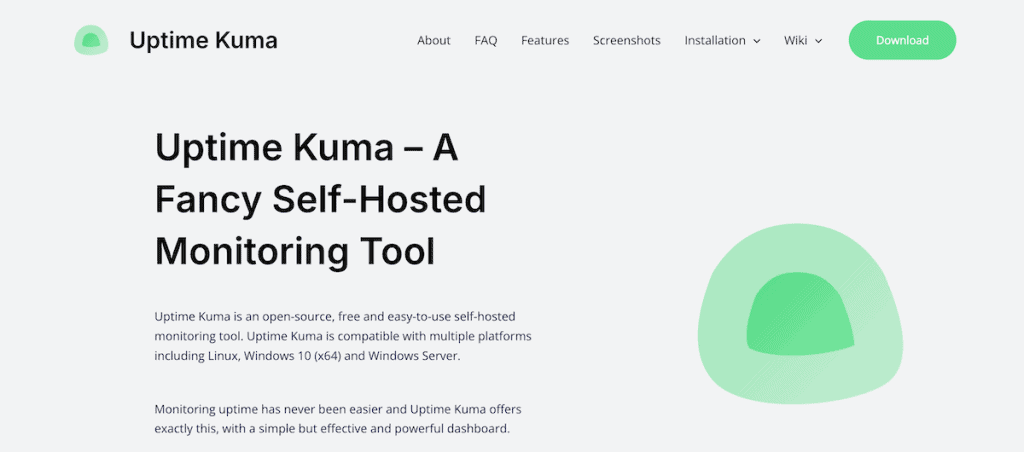The image size is (1024, 452).
Task: Click the main heading 'Uptime Kuma – A Fancy Self-Hosted Monitoring Tool'
Action: tap(321, 200)
